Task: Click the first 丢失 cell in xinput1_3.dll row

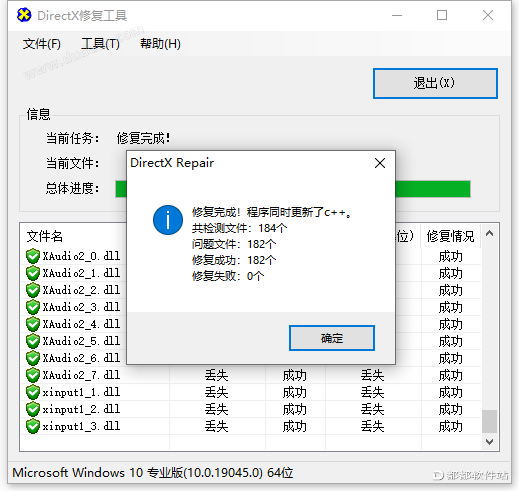Action: coord(216,427)
